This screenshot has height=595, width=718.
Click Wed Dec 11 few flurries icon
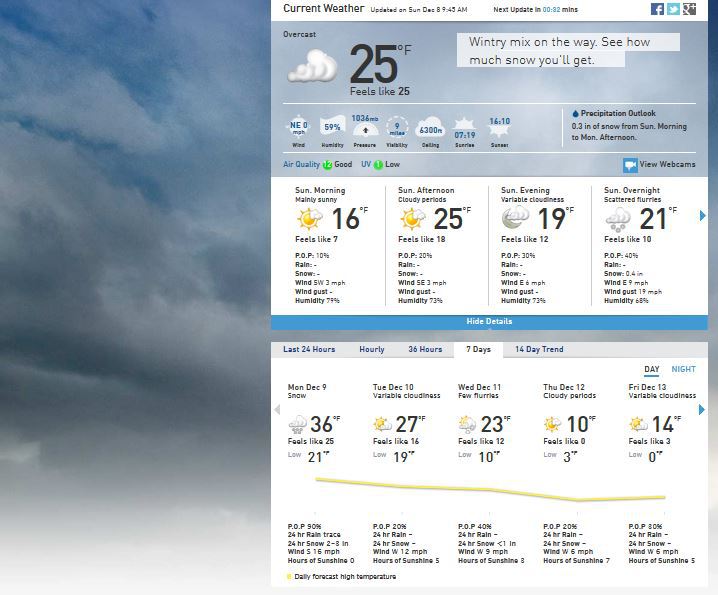coord(468,425)
